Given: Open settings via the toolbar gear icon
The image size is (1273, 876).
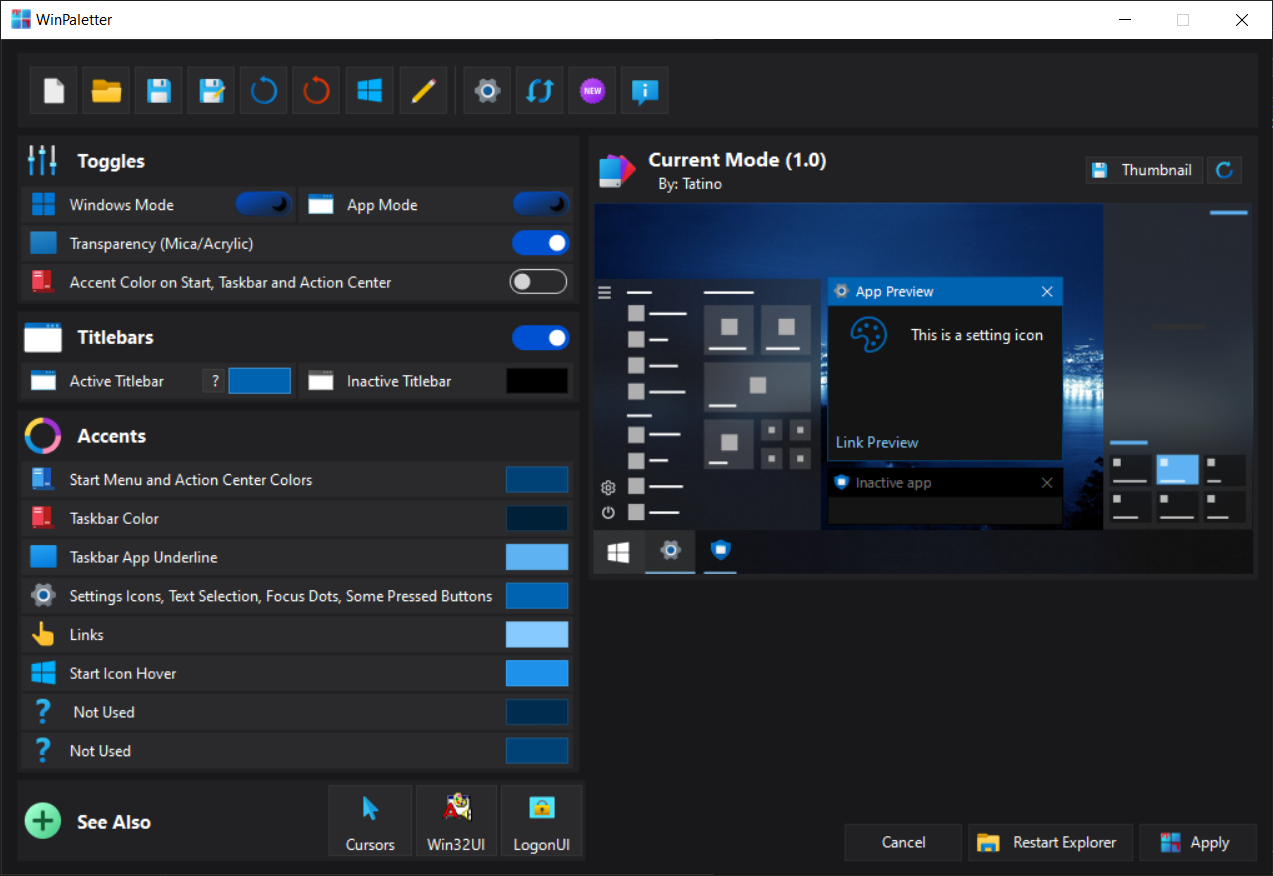Looking at the screenshot, I should coord(487,91).
